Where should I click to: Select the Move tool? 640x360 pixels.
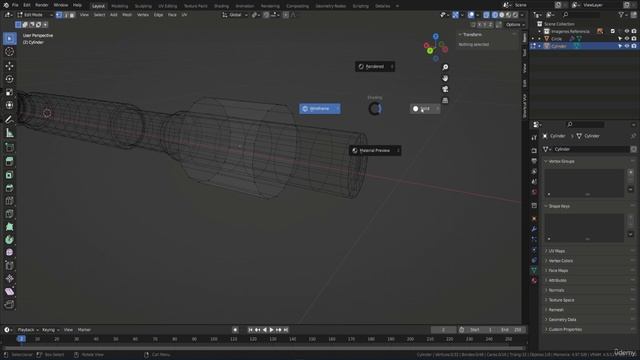click(9, 66)
